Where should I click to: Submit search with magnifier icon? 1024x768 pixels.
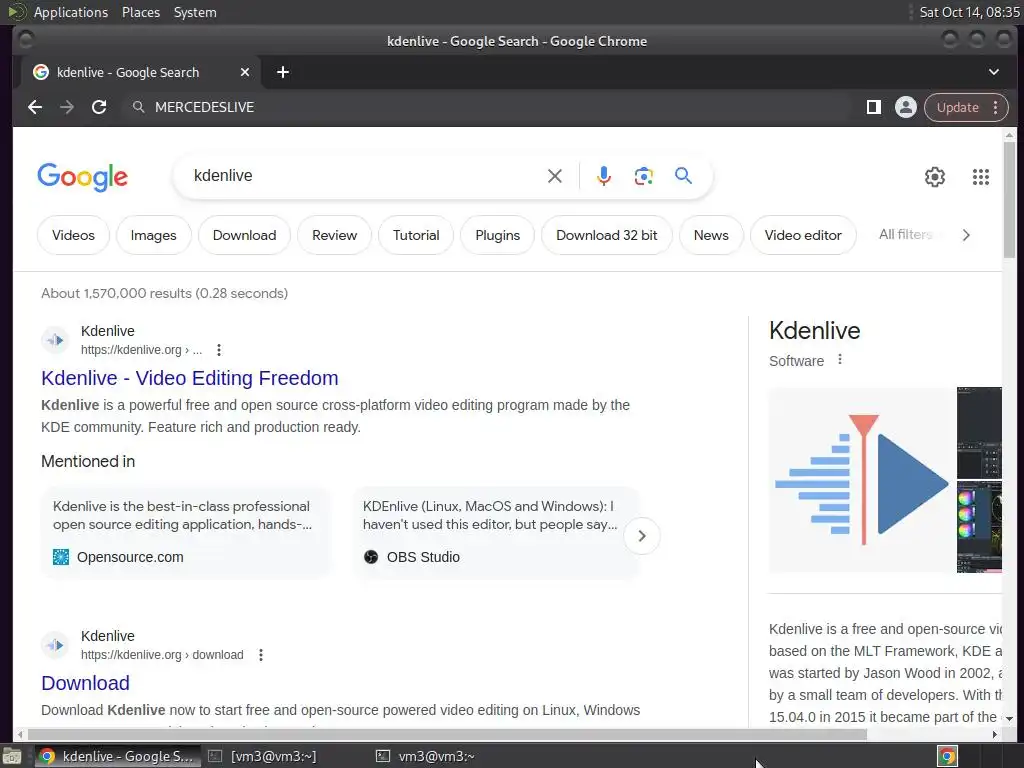[x=683, y=175]
